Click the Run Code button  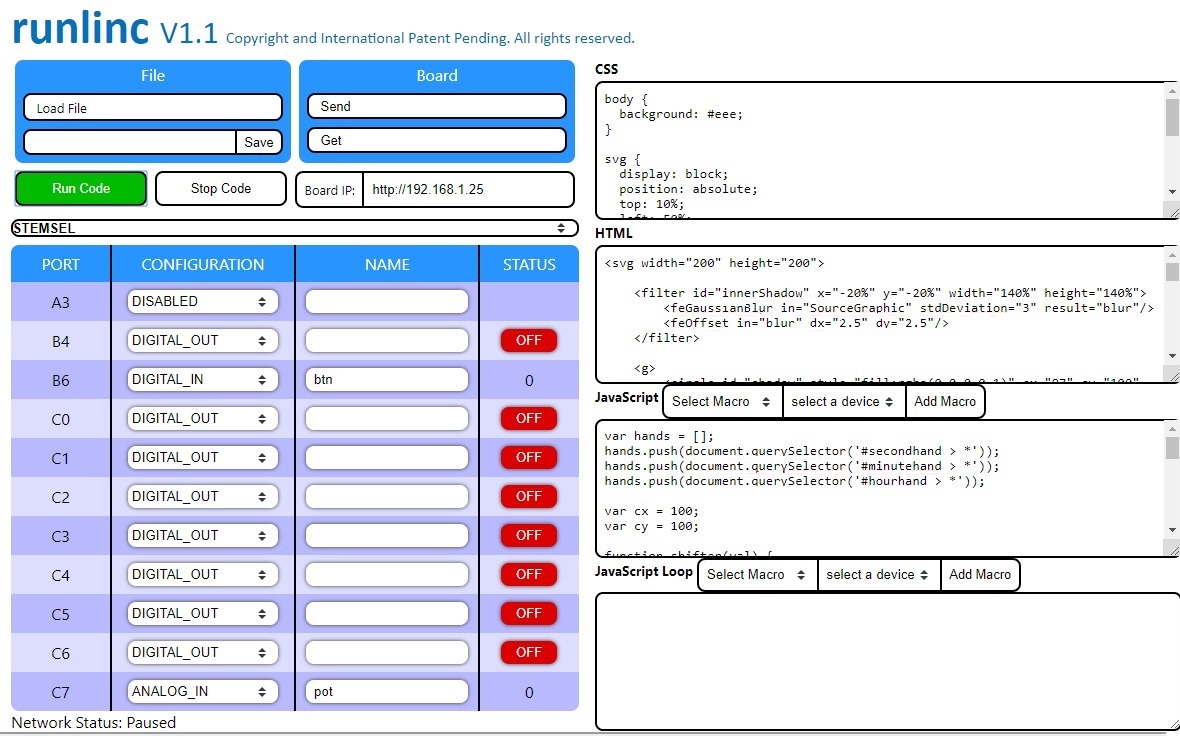pyautogui.click(x=80, y=188)
